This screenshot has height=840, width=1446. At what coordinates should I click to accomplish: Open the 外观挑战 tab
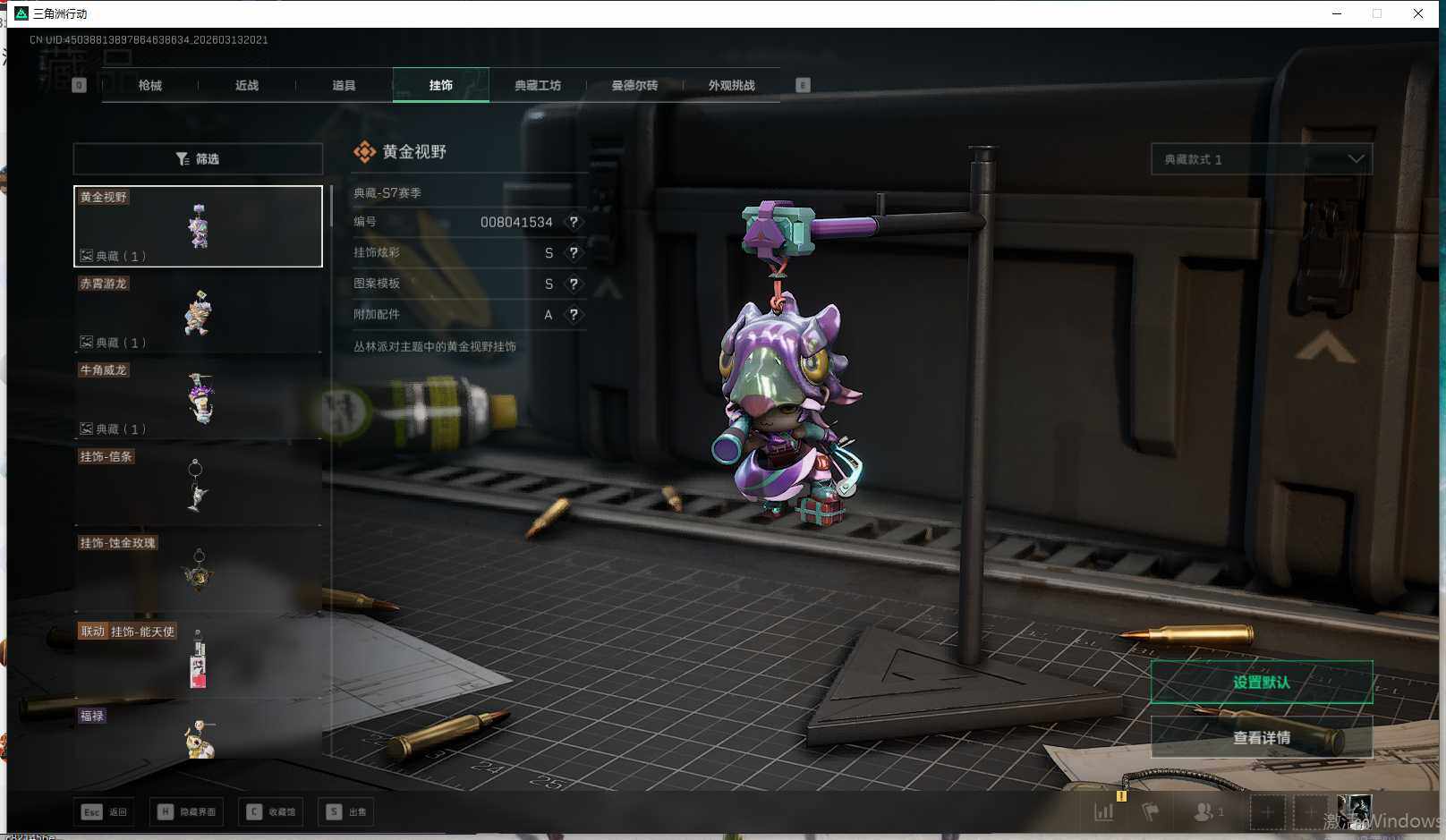click(x=732, y=85)
